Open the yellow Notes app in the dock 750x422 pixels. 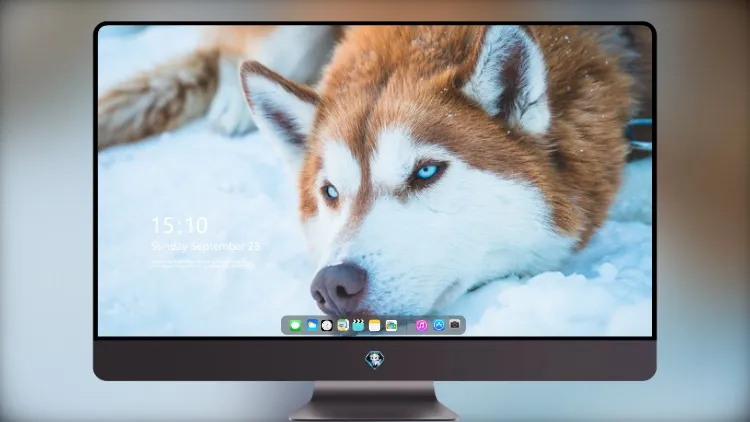[375, 326]
